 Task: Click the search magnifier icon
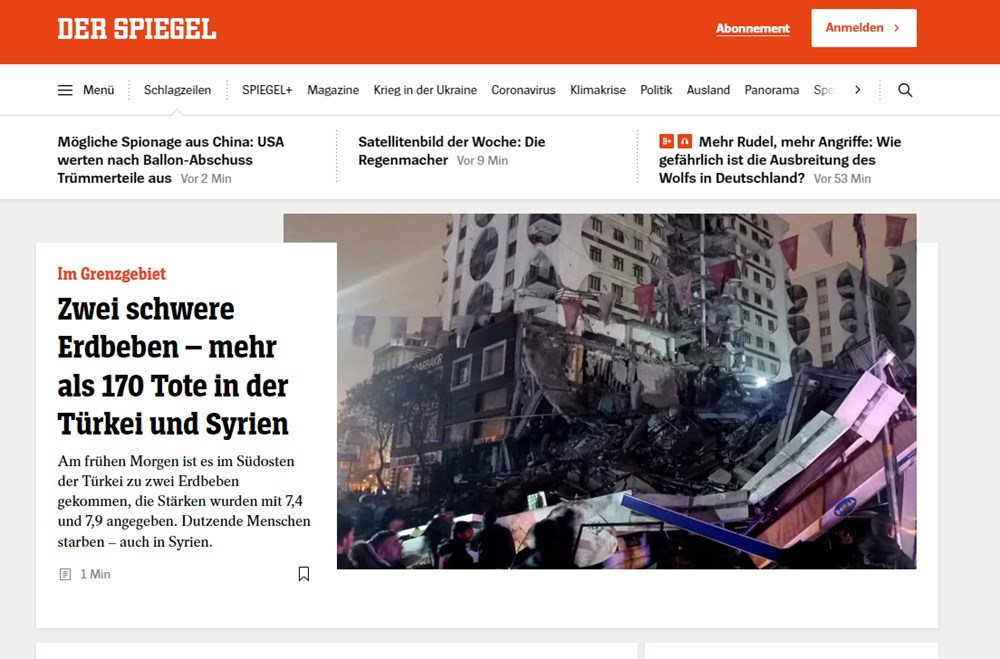pyautogui.click(x=905, y=90)
